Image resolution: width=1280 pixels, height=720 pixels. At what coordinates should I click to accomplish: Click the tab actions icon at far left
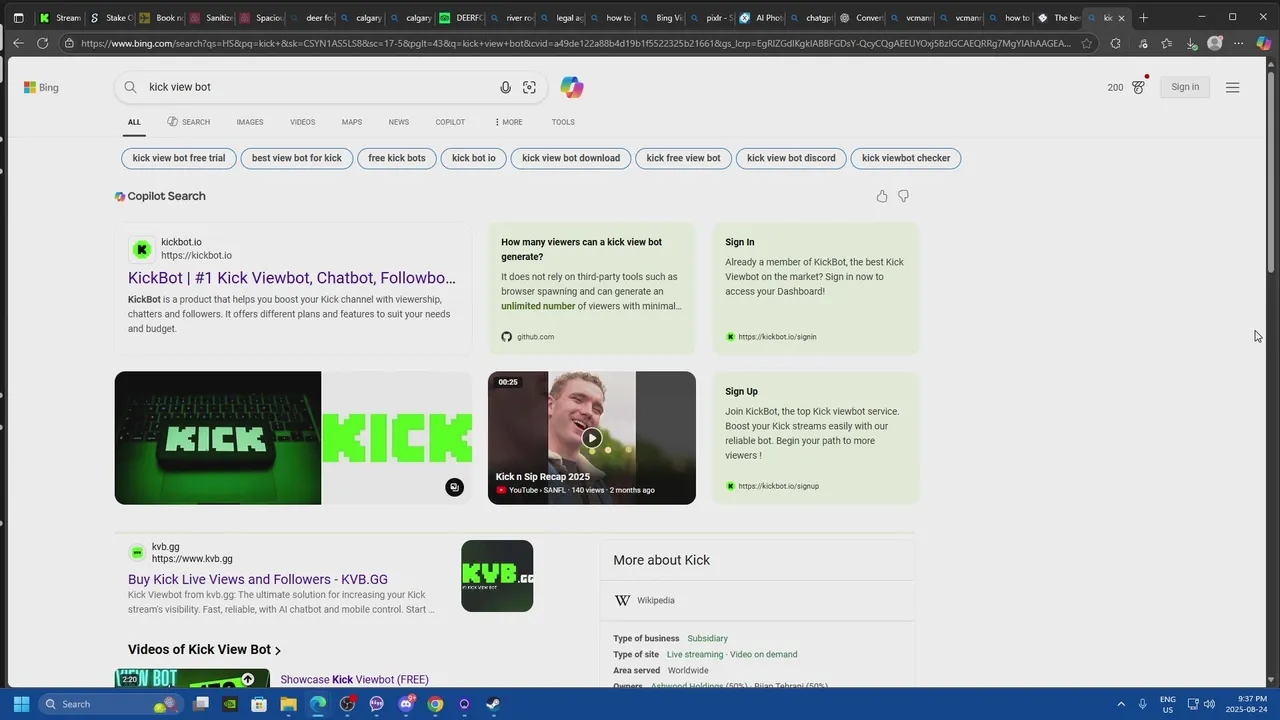[x=18, y=17]
